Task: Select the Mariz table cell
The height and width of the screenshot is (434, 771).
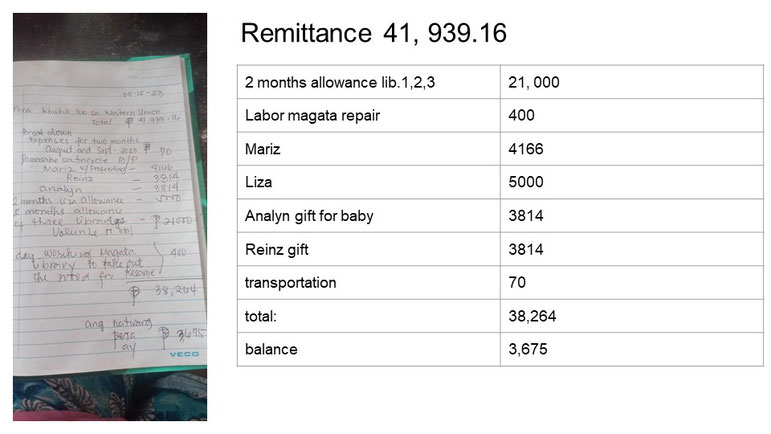Action: [x=369, y=149]
